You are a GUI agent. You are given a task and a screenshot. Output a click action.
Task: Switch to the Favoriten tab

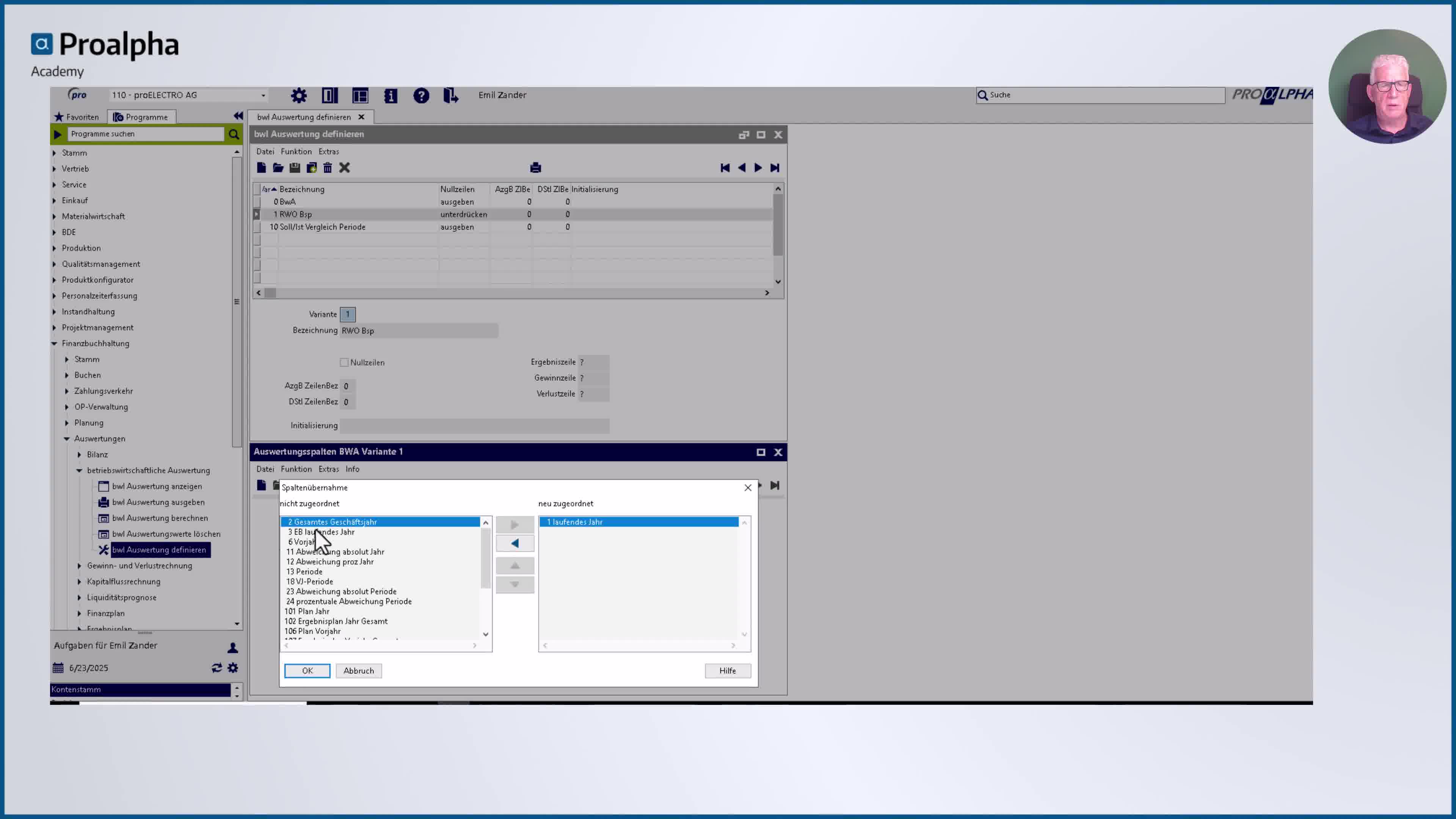pos(77,117)
